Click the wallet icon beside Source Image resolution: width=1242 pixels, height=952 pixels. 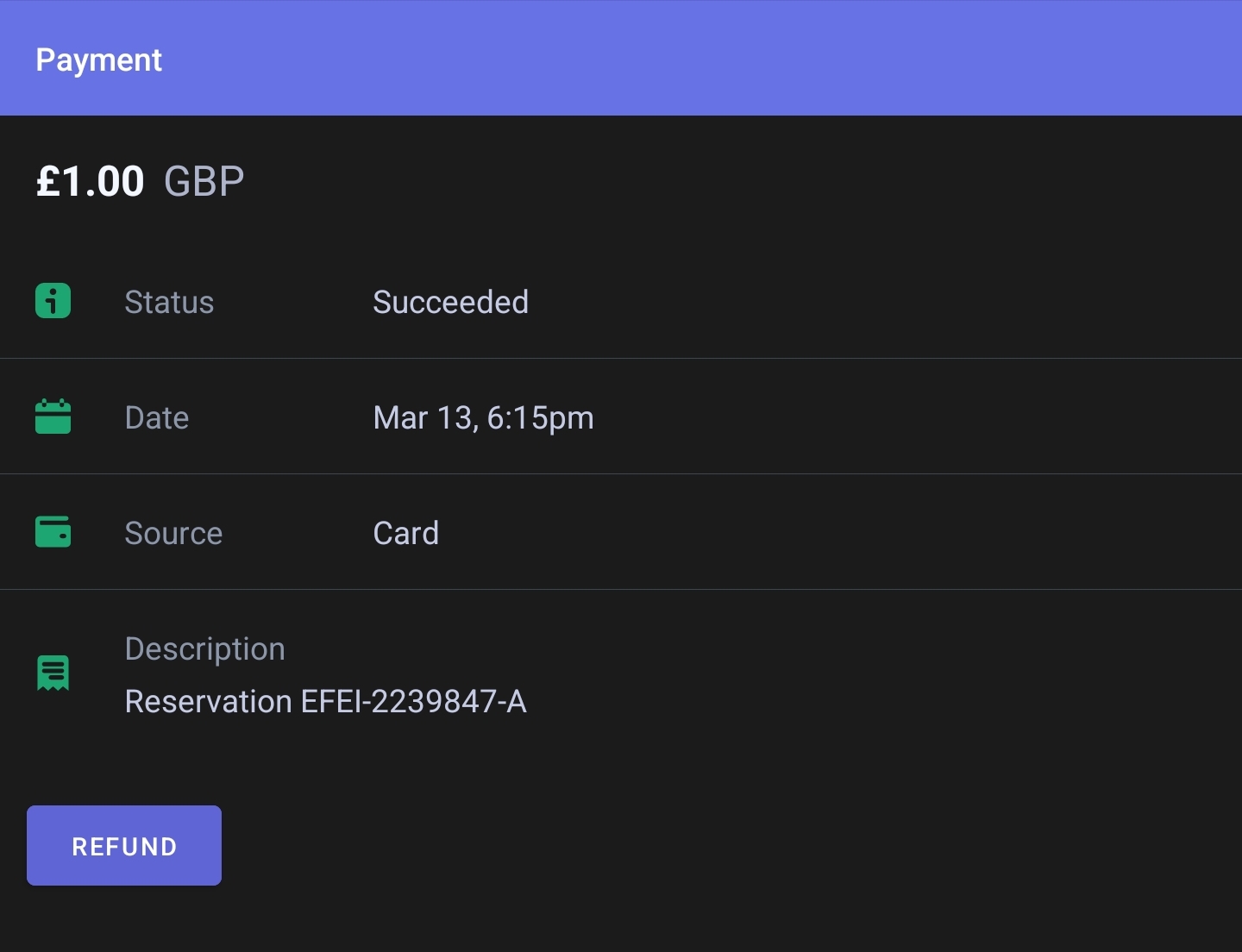[x=53, y=532]
